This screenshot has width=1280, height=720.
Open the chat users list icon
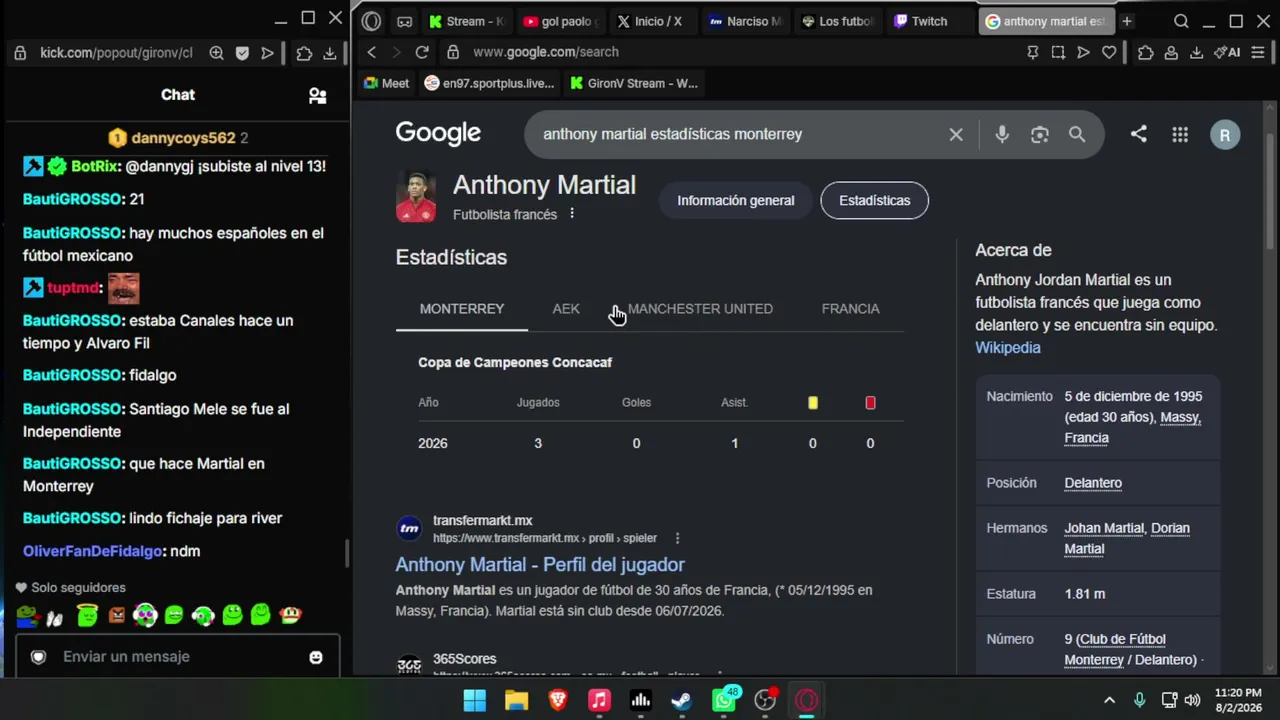click(x=317, y=95)
